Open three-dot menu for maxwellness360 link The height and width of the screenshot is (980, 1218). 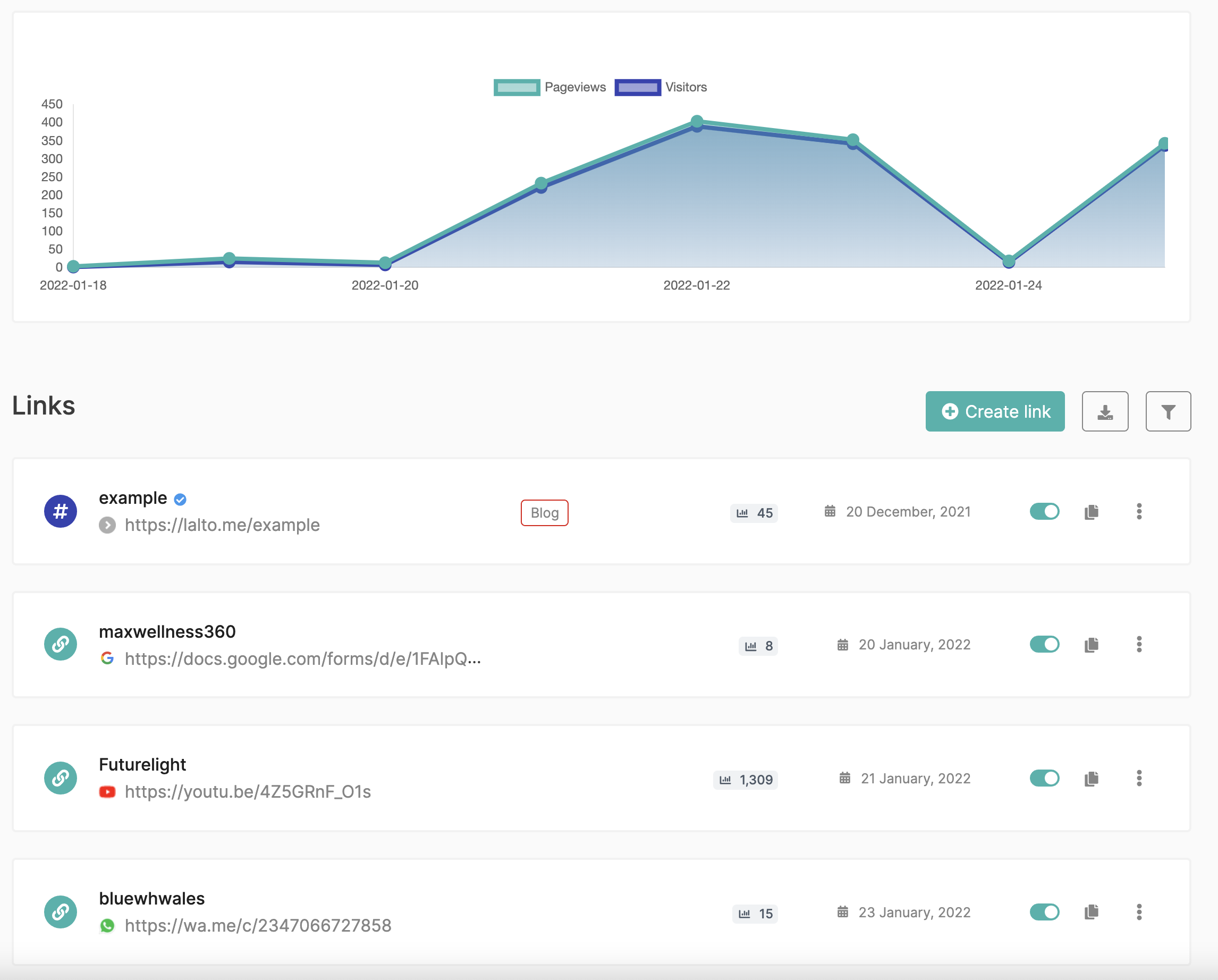(x=1139, y=645)
